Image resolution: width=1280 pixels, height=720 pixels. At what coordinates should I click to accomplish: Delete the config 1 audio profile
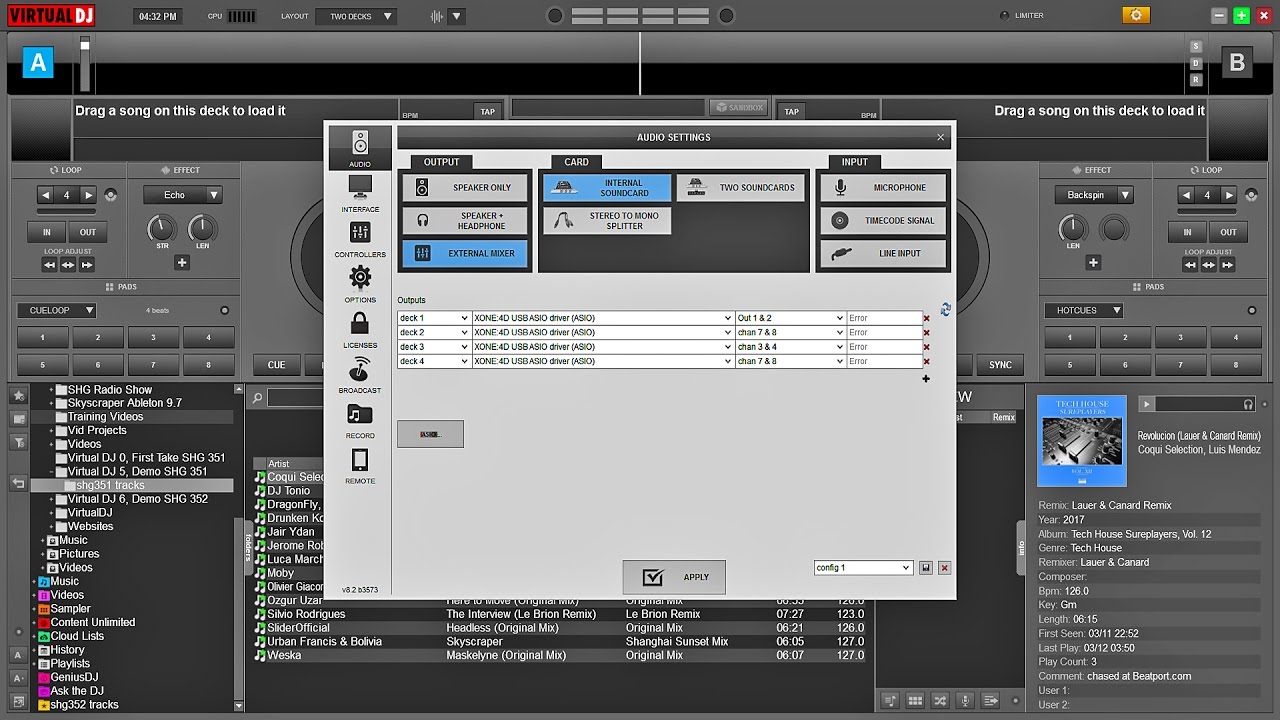tap(944, 568)
